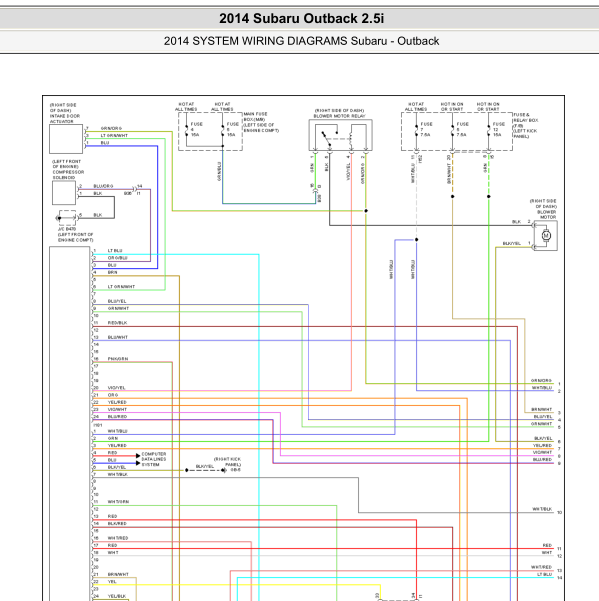Click "VIO/YEL" at left connector pin 20
This screenshot has height=601, width=599.
pyautogui.click(x=117, y=388)
